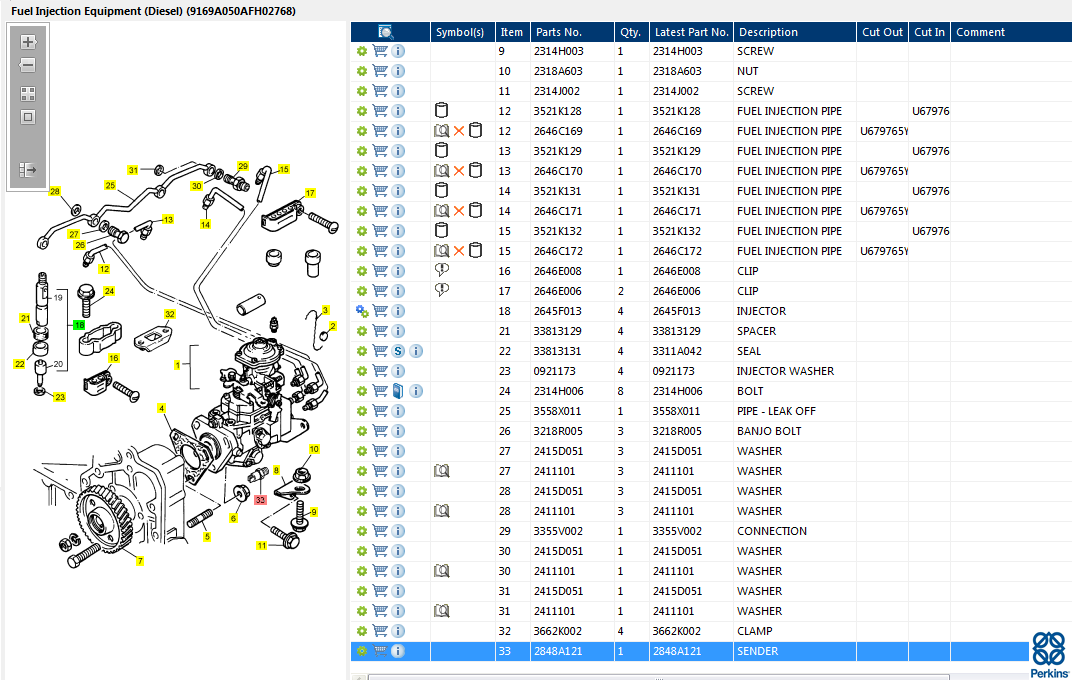
Task: Add PIPE - LEAK OFF to cart
Action: pyautogui.click(x=380, y=411)
